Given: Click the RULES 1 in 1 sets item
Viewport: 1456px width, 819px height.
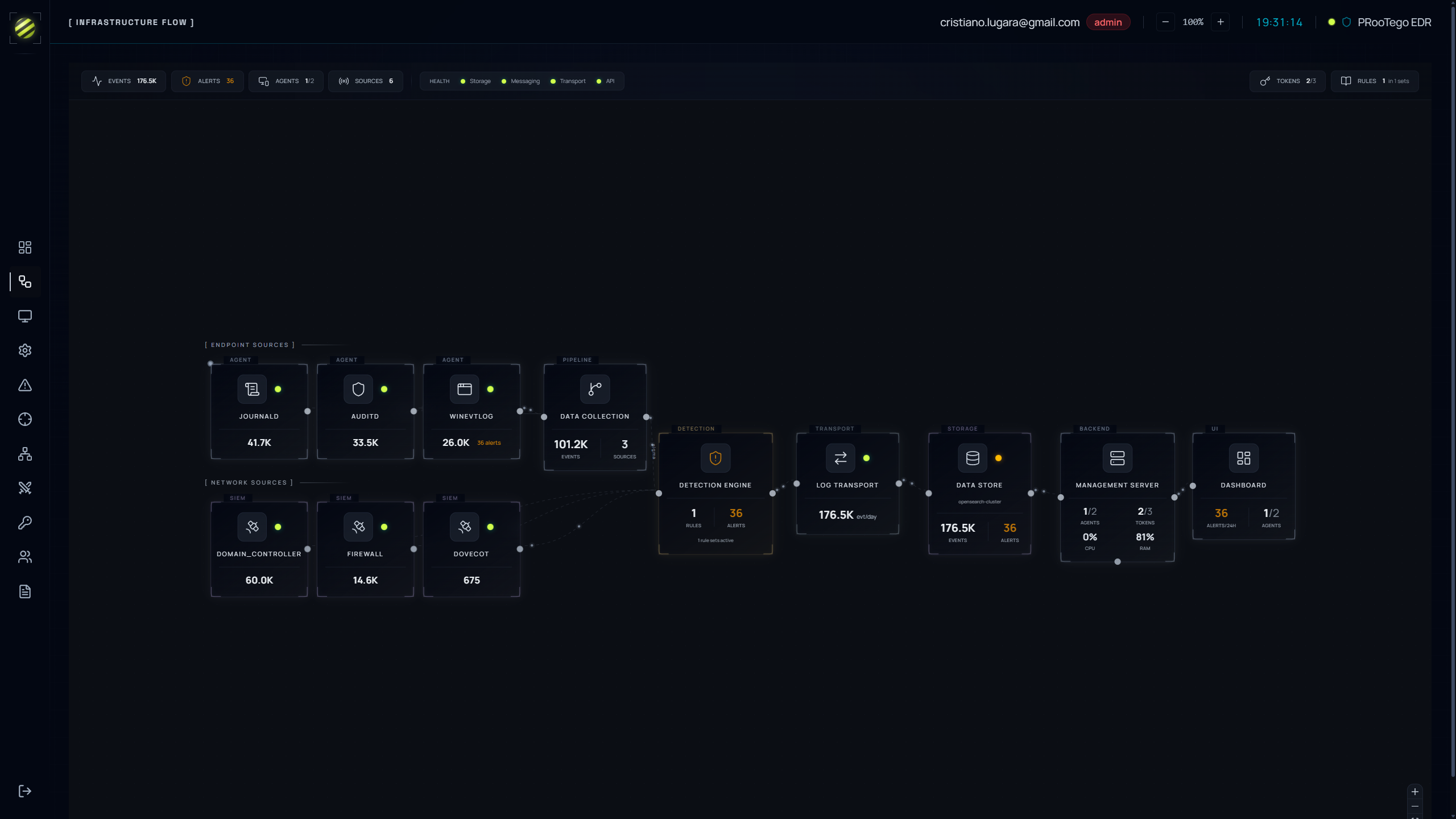Looking at the screenshot, I should (1375, 81).
